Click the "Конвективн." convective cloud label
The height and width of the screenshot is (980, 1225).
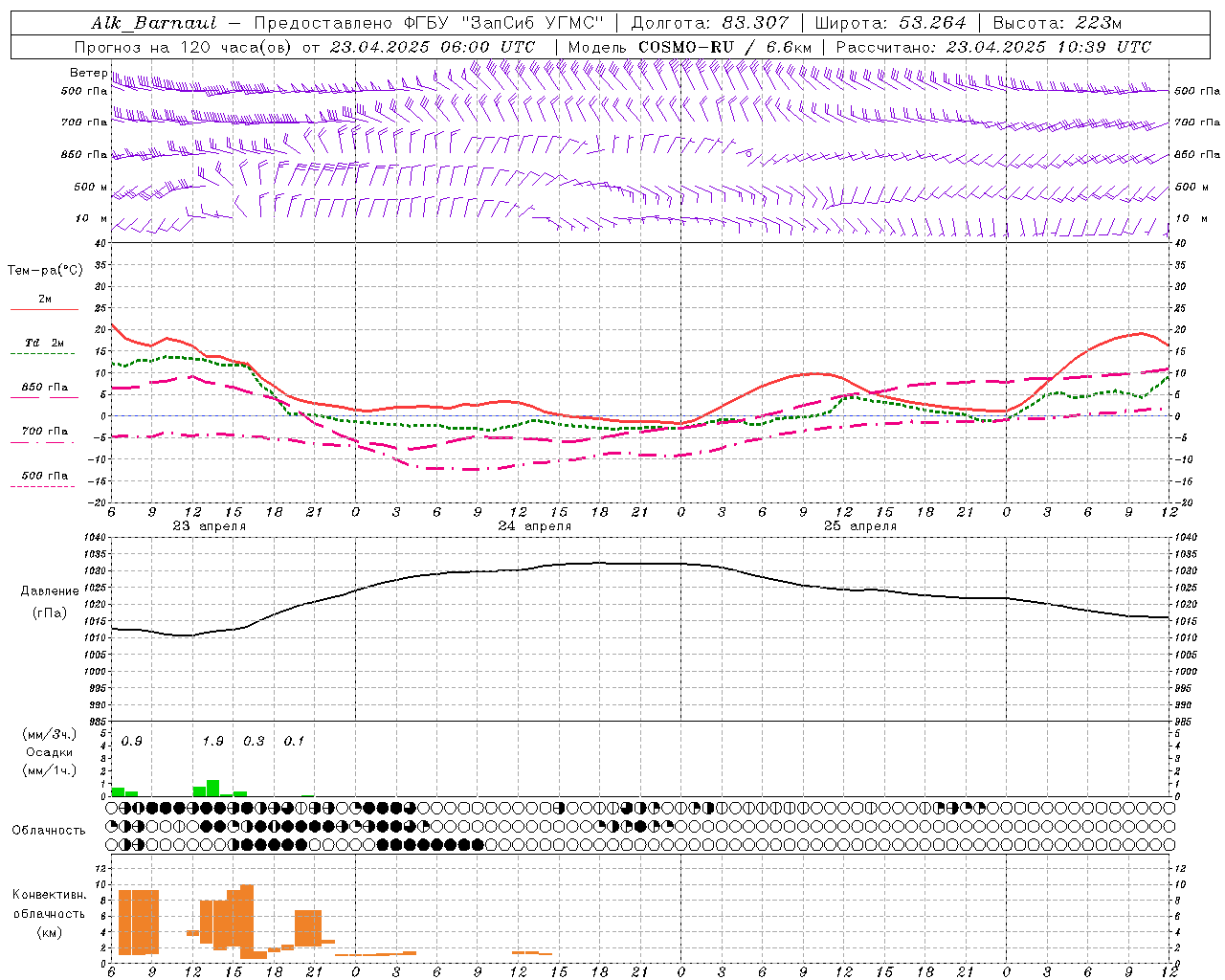click(50, 895)
